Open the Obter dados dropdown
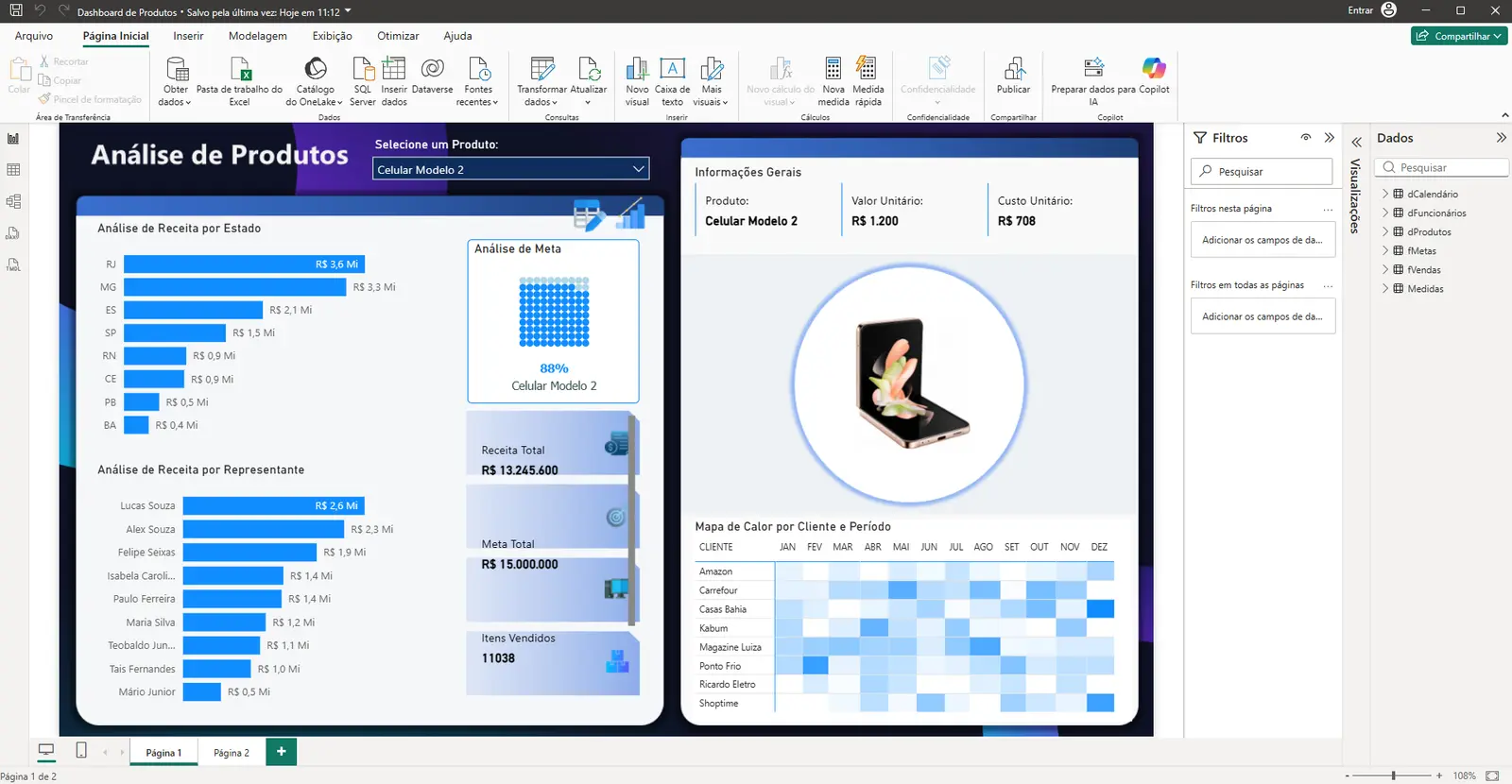 pos(175,81)
